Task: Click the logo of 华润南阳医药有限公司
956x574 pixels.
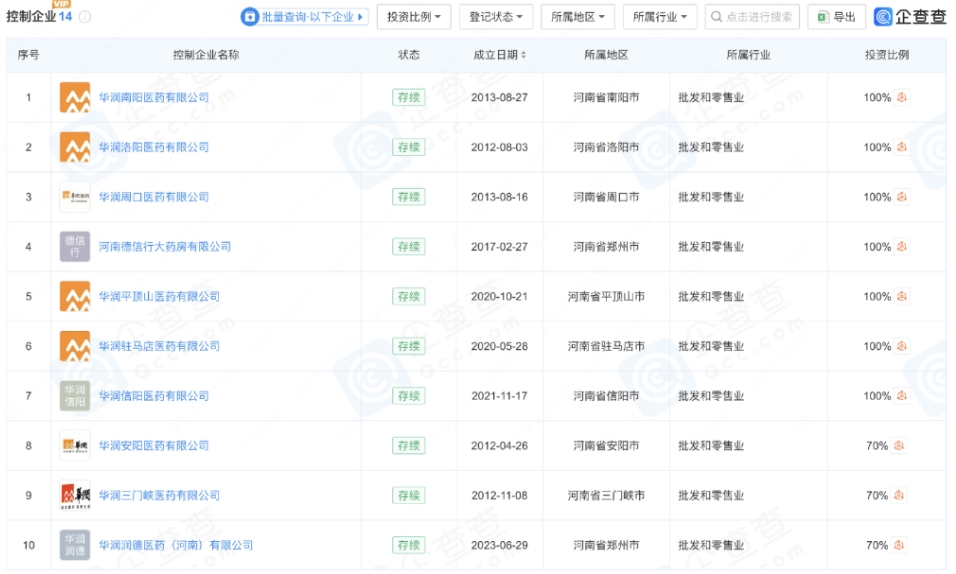Action: coord(75,98)
